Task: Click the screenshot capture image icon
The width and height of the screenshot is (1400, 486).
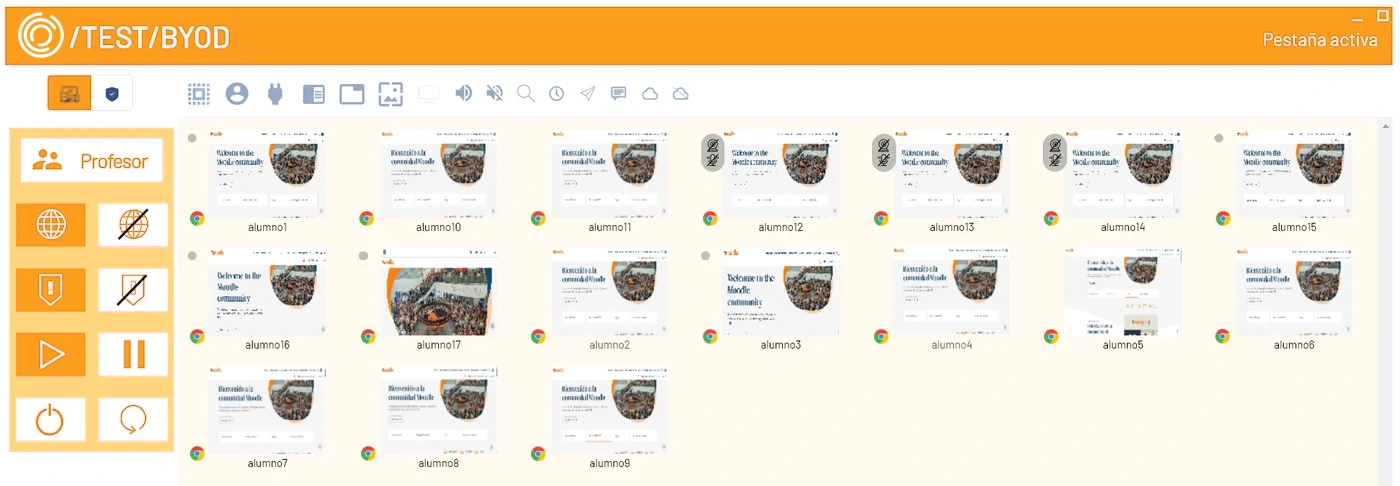Action: (390, 94)
